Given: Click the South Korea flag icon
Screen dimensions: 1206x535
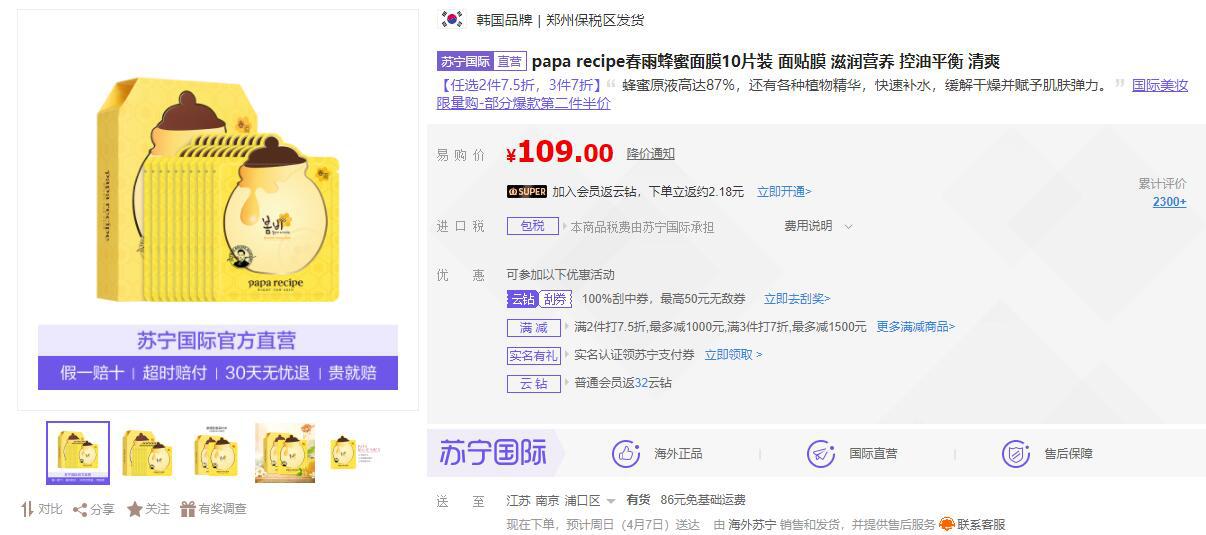Looking at the screenshot, I should tap(452, 19).
